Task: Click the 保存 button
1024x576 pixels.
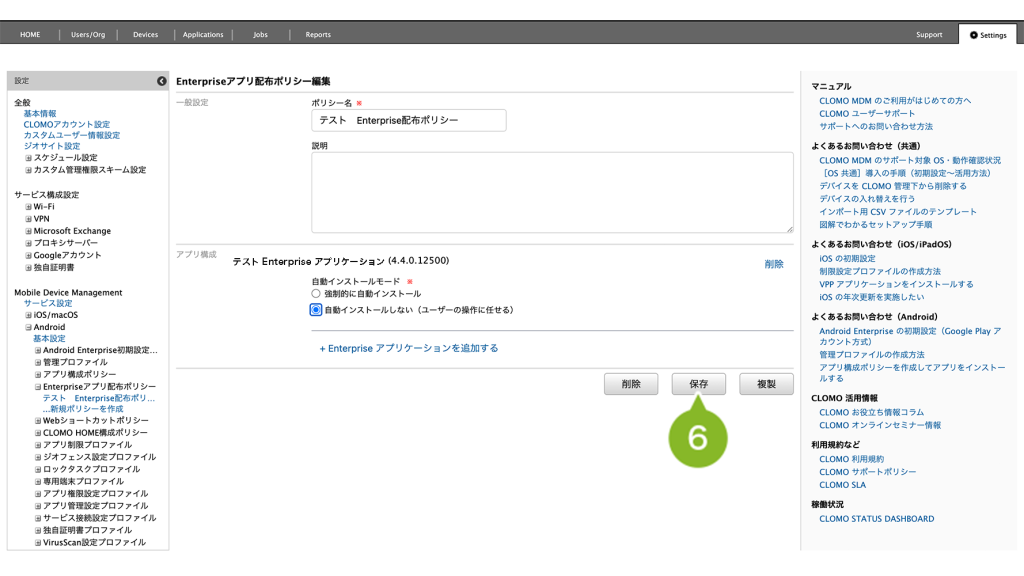Action: tap(698, 384)
